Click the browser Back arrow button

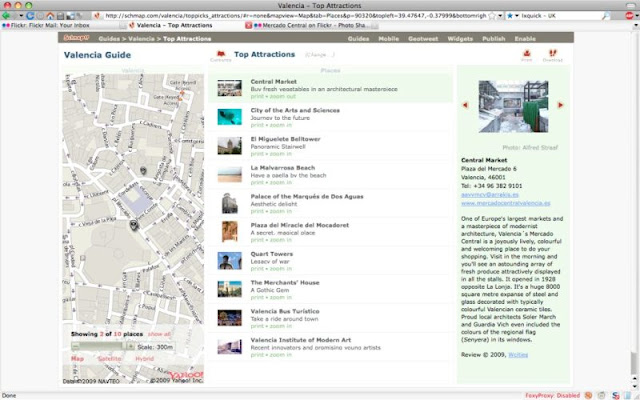click(6, 16)
